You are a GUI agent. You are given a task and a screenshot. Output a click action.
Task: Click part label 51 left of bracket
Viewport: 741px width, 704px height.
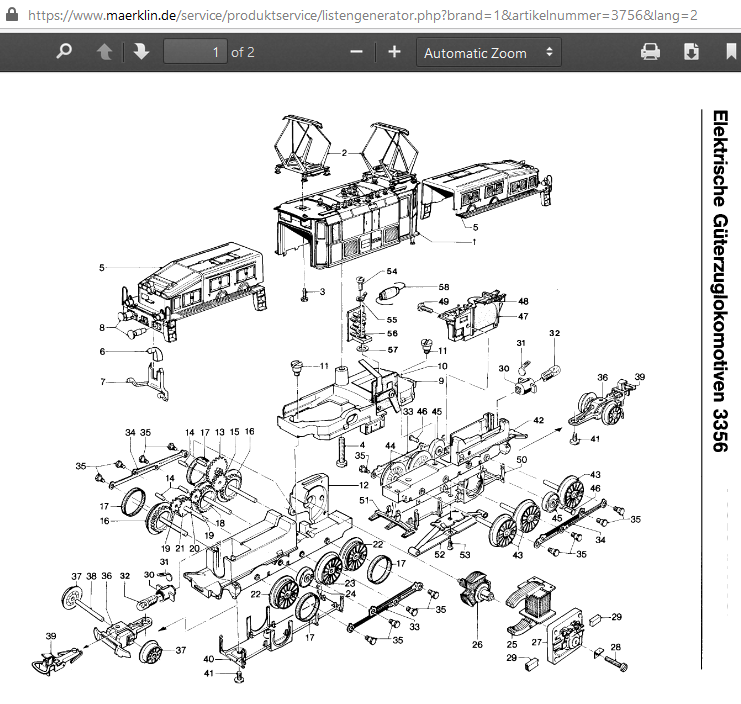pos(364,500)
